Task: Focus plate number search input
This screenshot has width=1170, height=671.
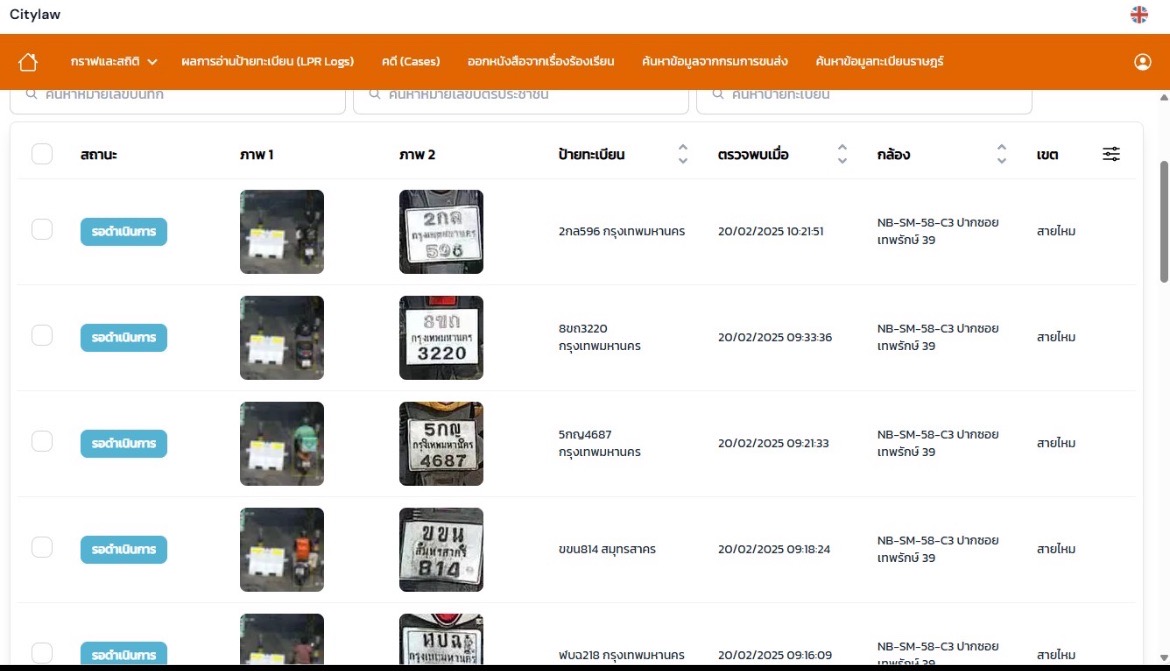Action: (x=864, y=100)
